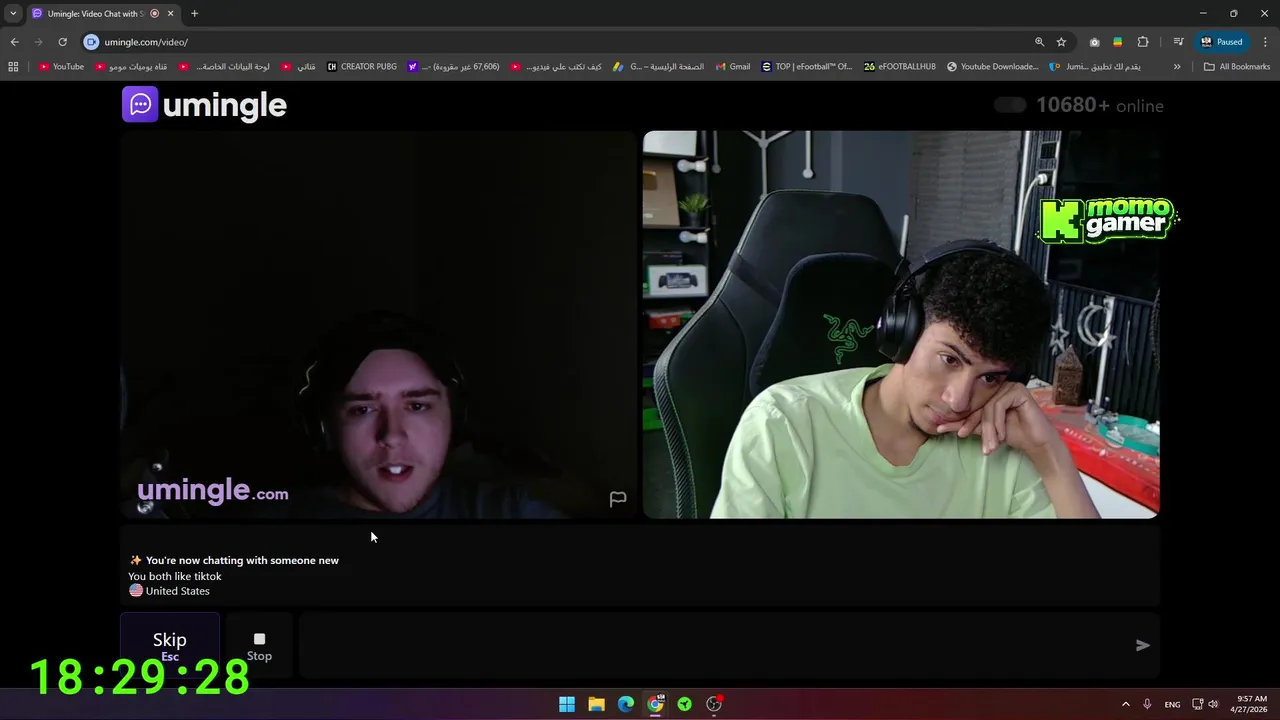Go back in the browser
Image resolution: width=1280 pixels, height=720 pixels.
coord(14,42)
